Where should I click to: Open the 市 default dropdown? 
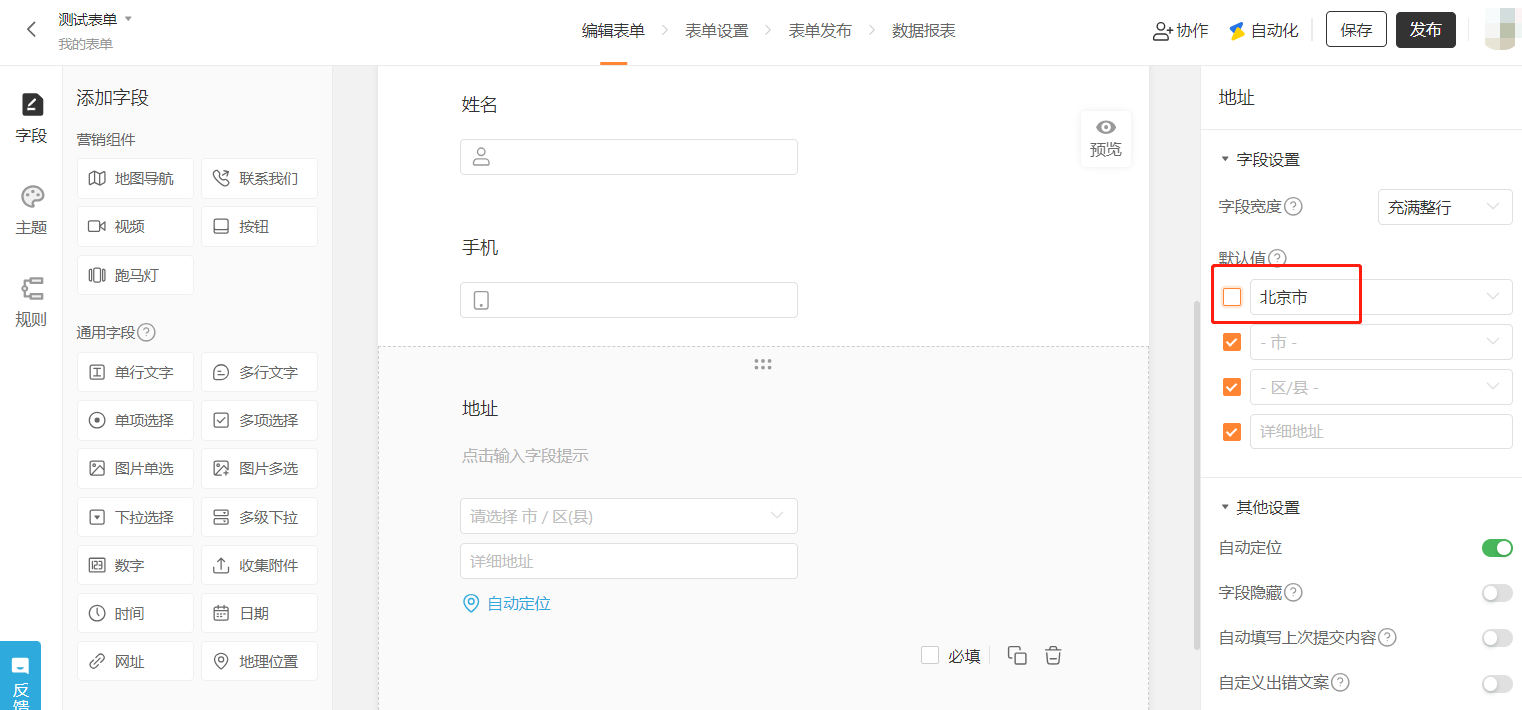(x=1381, y=342)
